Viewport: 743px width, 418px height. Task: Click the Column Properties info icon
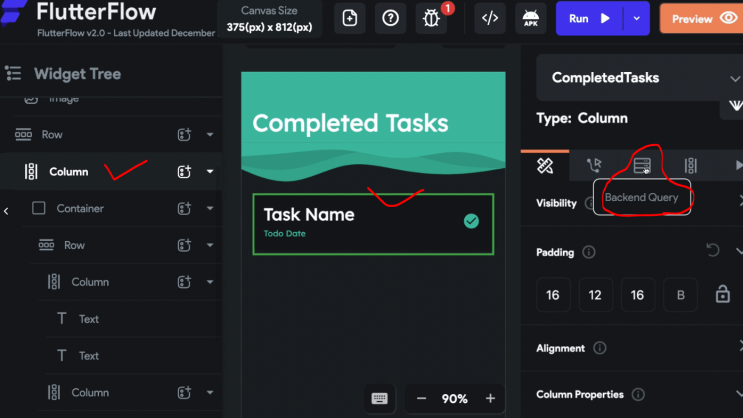tap(638, 394)
